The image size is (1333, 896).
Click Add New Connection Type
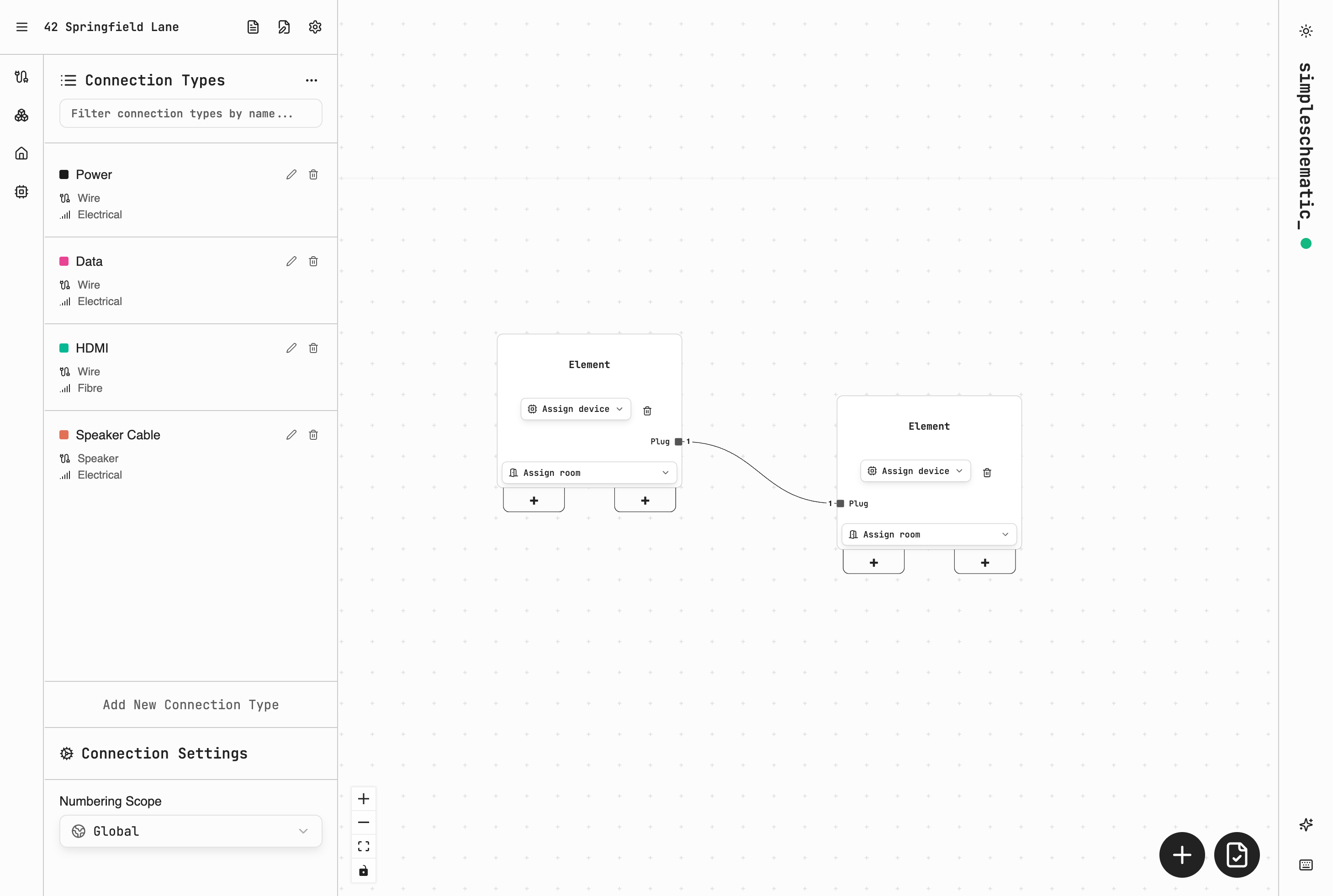[190, 705]
